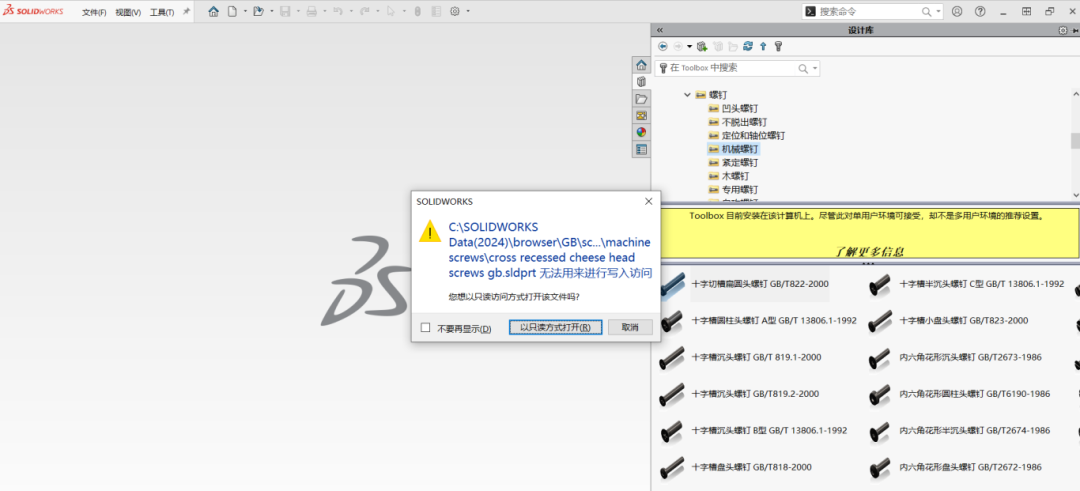
Task: Click the Home icon in main toolbar
Action: tap(214, 11)
